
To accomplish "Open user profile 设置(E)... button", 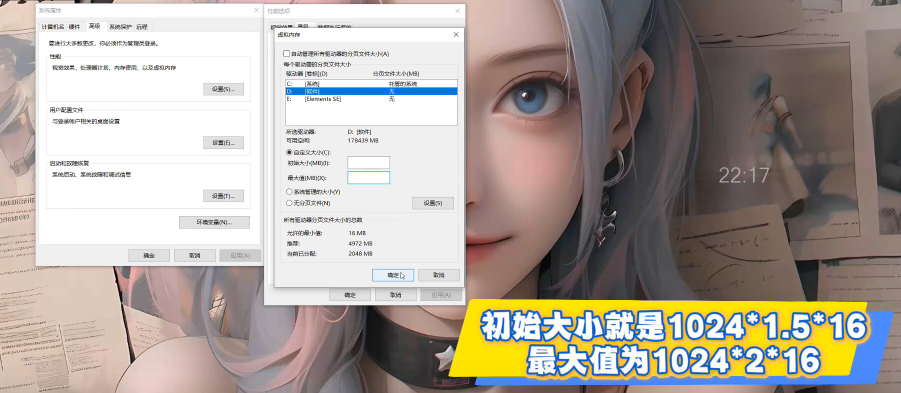I will (224, 142).
